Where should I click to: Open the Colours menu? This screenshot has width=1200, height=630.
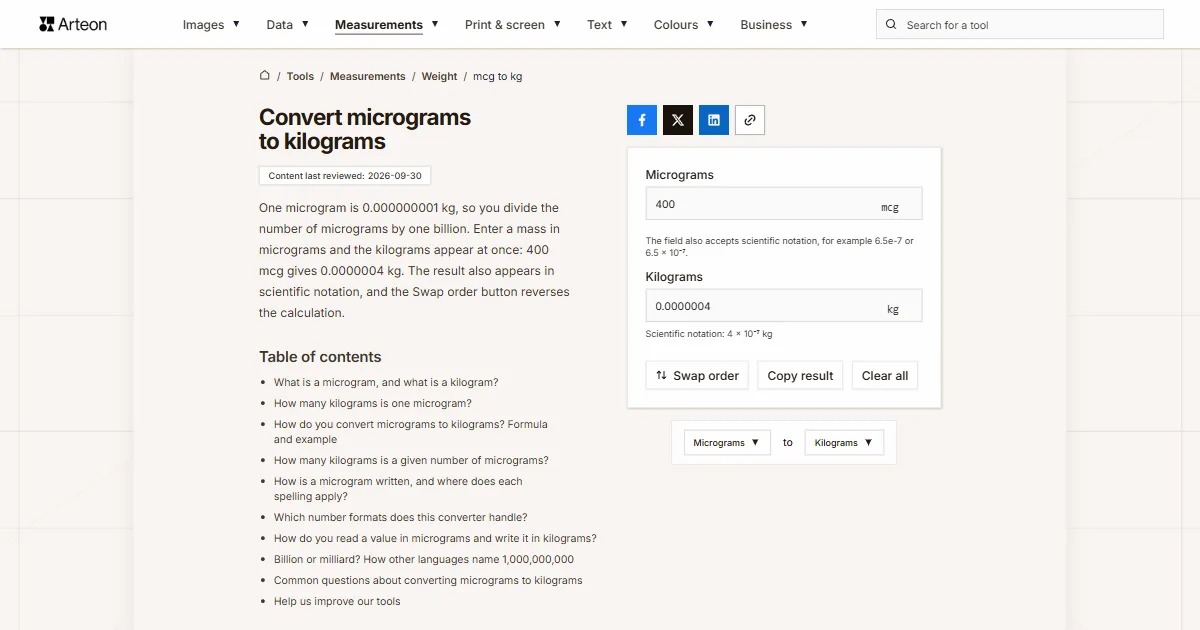point(684,25)
